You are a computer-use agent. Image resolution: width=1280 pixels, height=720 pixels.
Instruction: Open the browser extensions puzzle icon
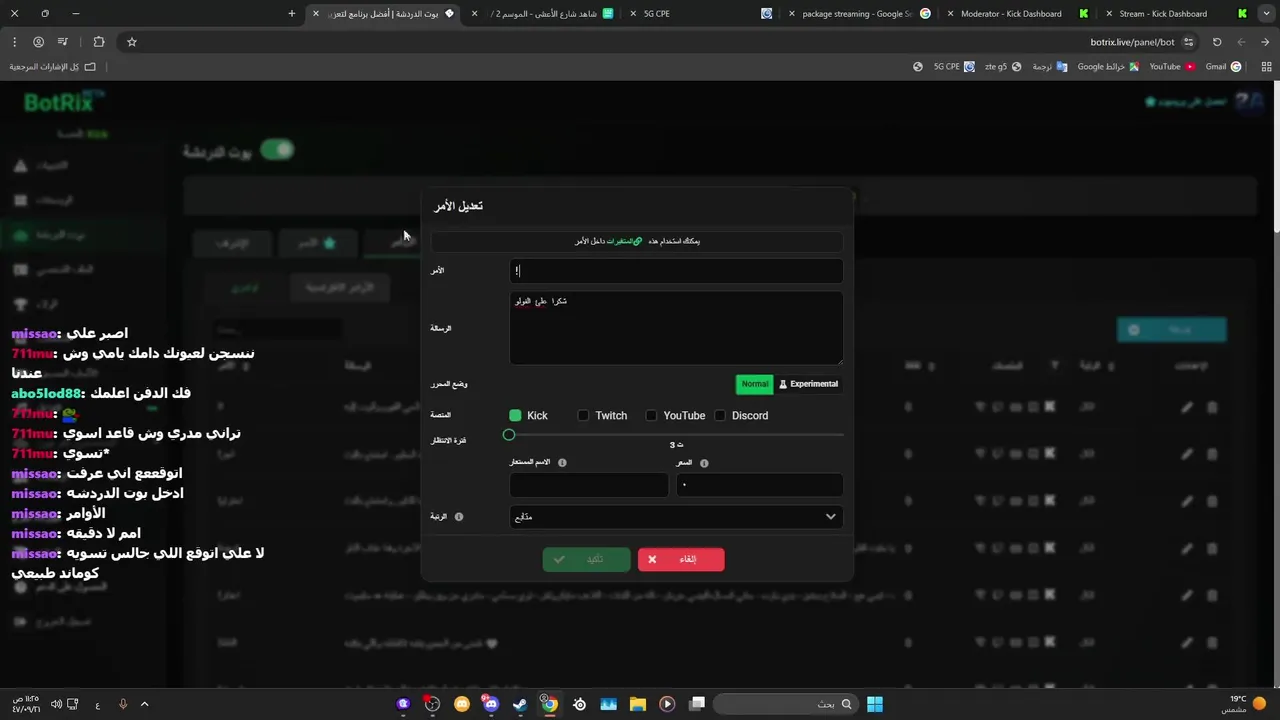coord(98,42)
